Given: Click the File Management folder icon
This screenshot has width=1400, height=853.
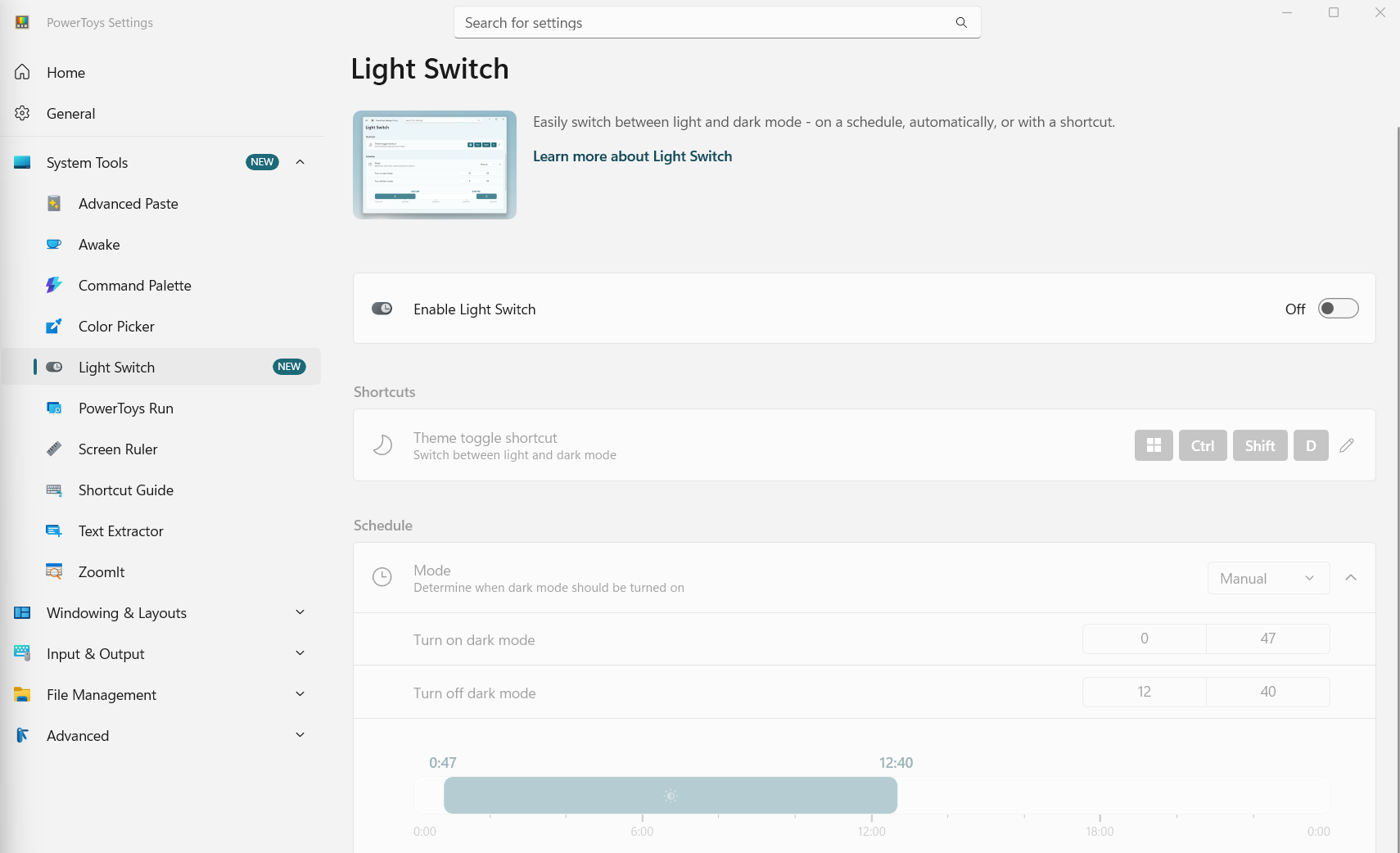Looking at the screenshot, I should click(22, 694).
